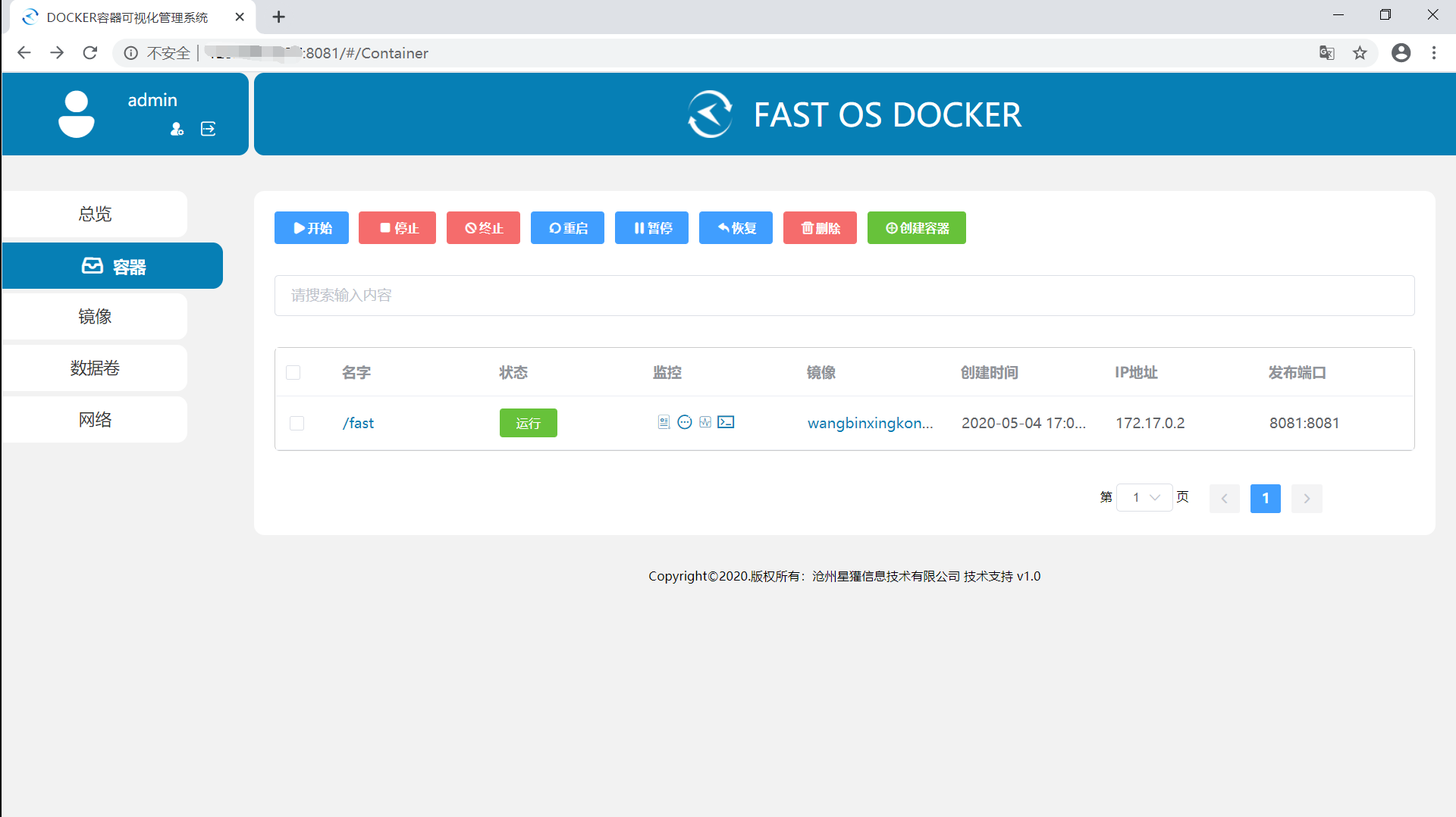Image resolution: width=1456 pixels, height=817 pixels.
Task: Click the 重启 restart button
Action: tap(567, 227)
